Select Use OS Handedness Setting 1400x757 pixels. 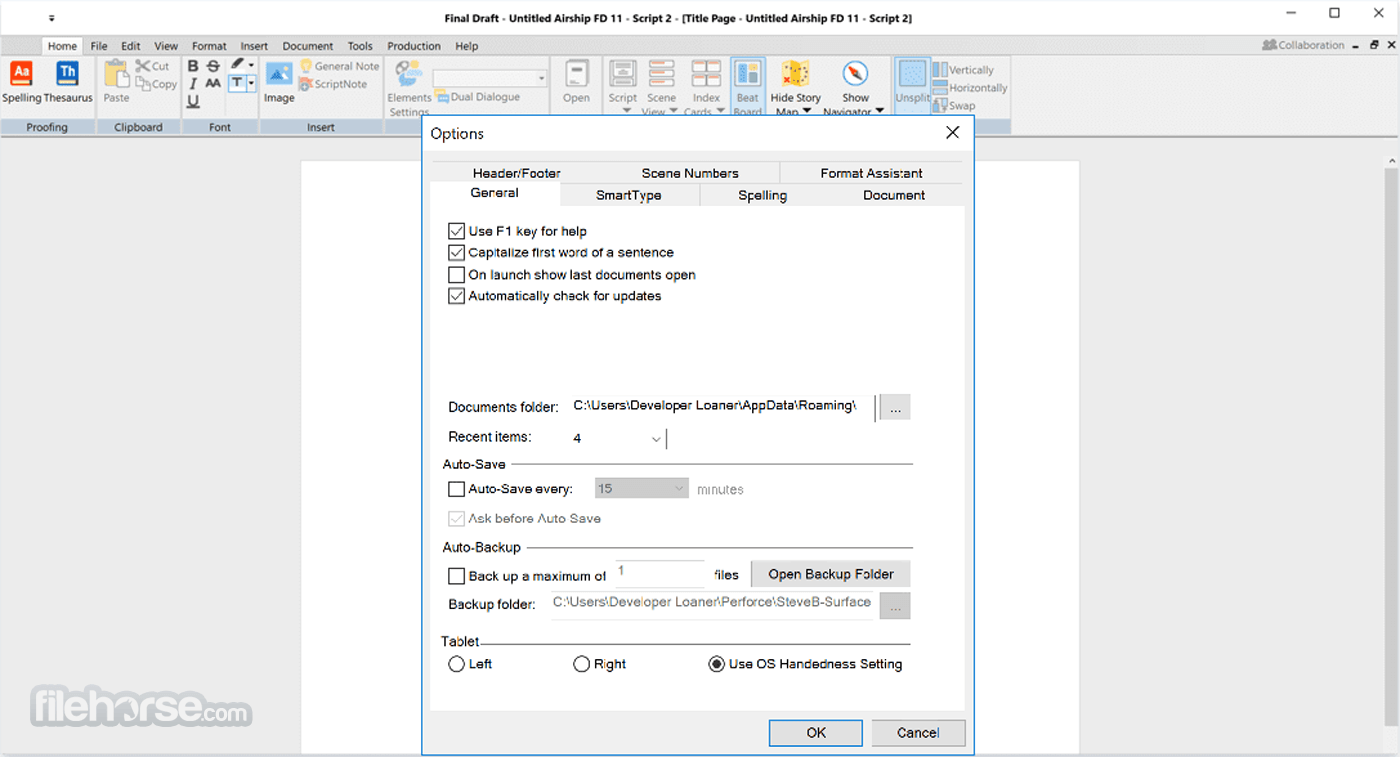716,664
